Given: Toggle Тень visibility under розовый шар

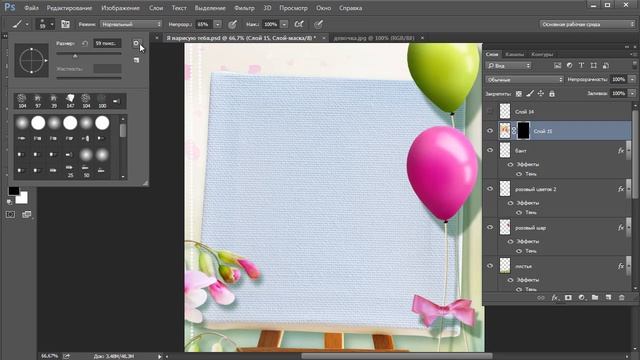Looking at the screenshot, I should coord(519,251).
